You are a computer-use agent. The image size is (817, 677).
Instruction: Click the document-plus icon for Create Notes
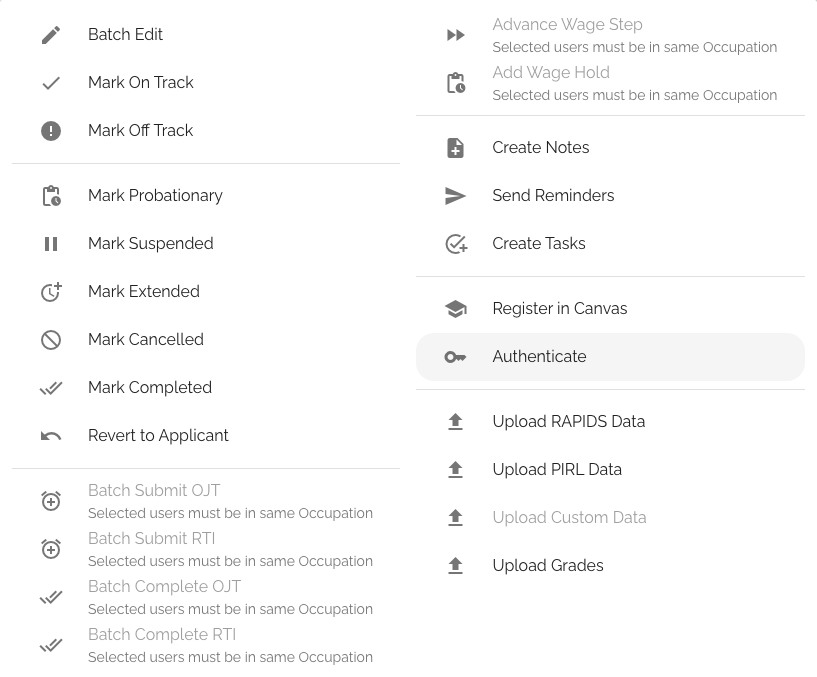pyautogui.click(x=455, y=148)
